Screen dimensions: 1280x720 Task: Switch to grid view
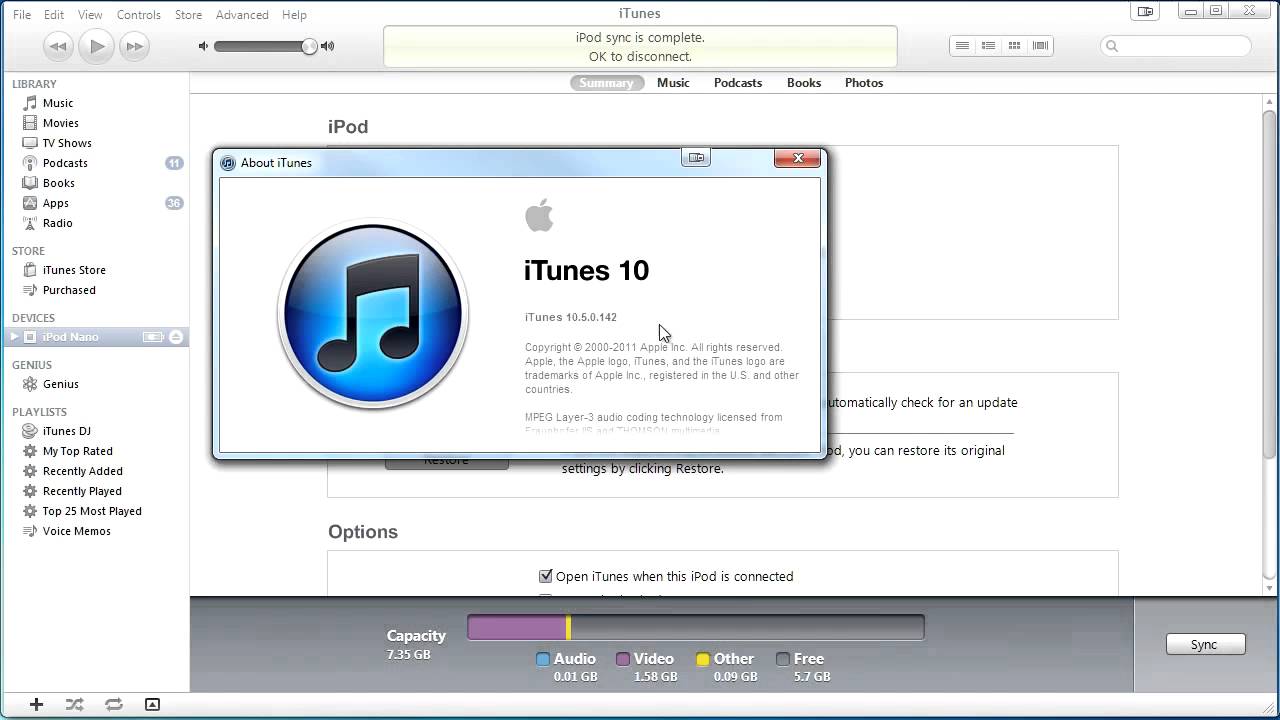point(1014,46)
